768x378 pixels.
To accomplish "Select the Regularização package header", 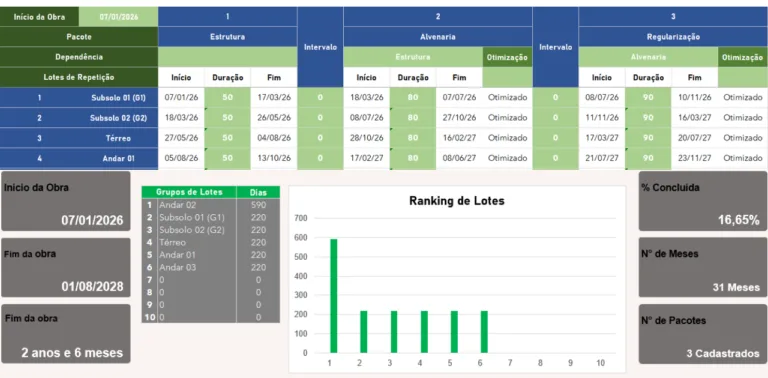I will click(x=673, y=37).
